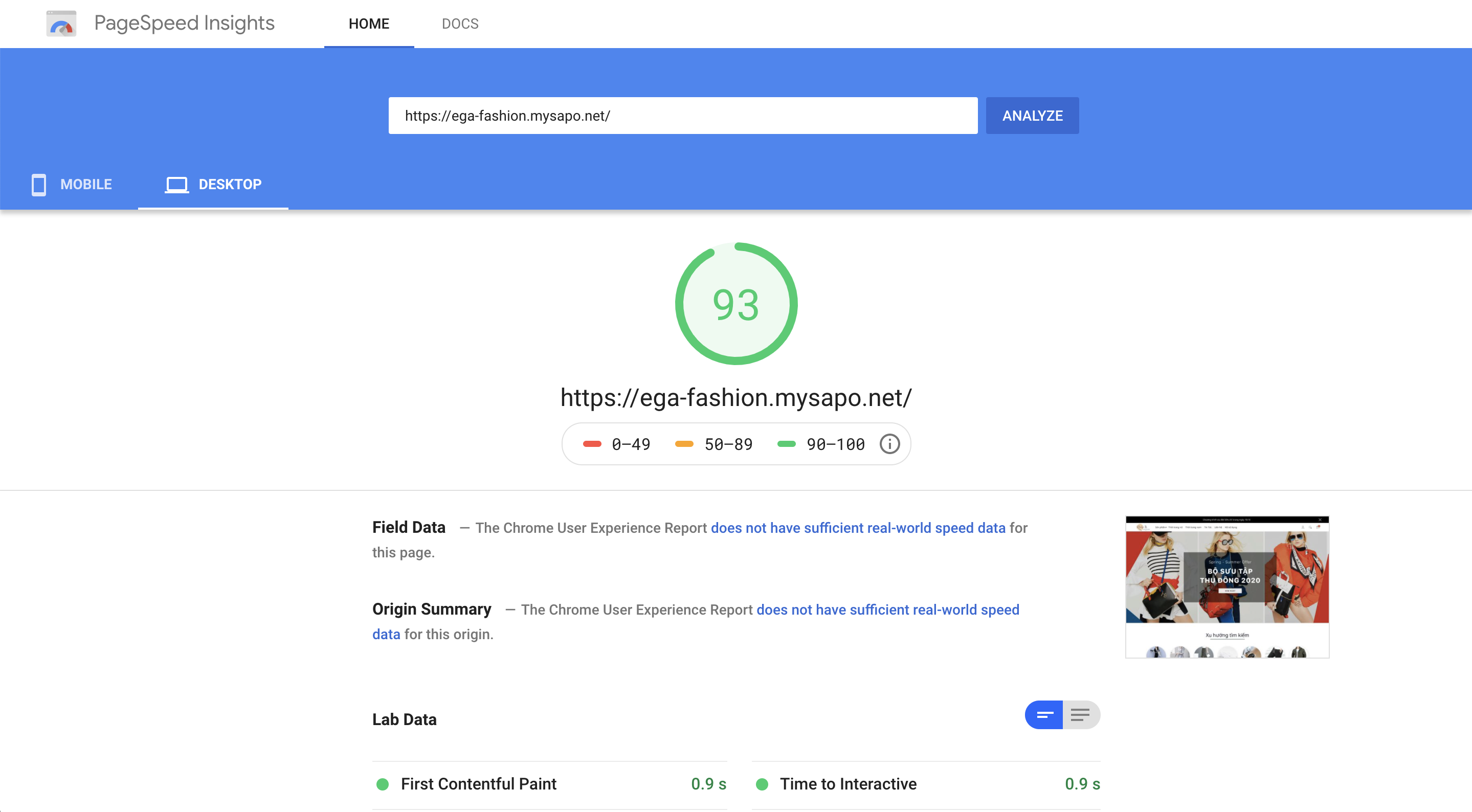
Task: Click the green Time to Interactive dot
Action: (x=762, y=784)
